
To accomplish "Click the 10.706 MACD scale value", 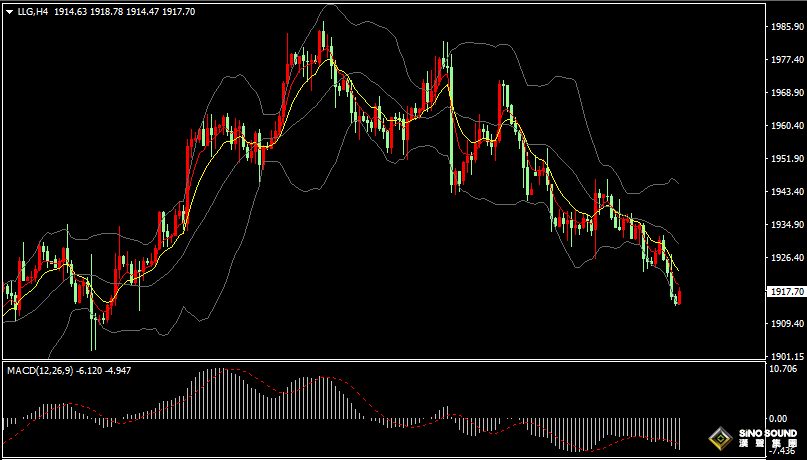I will [x=783, y=369].
